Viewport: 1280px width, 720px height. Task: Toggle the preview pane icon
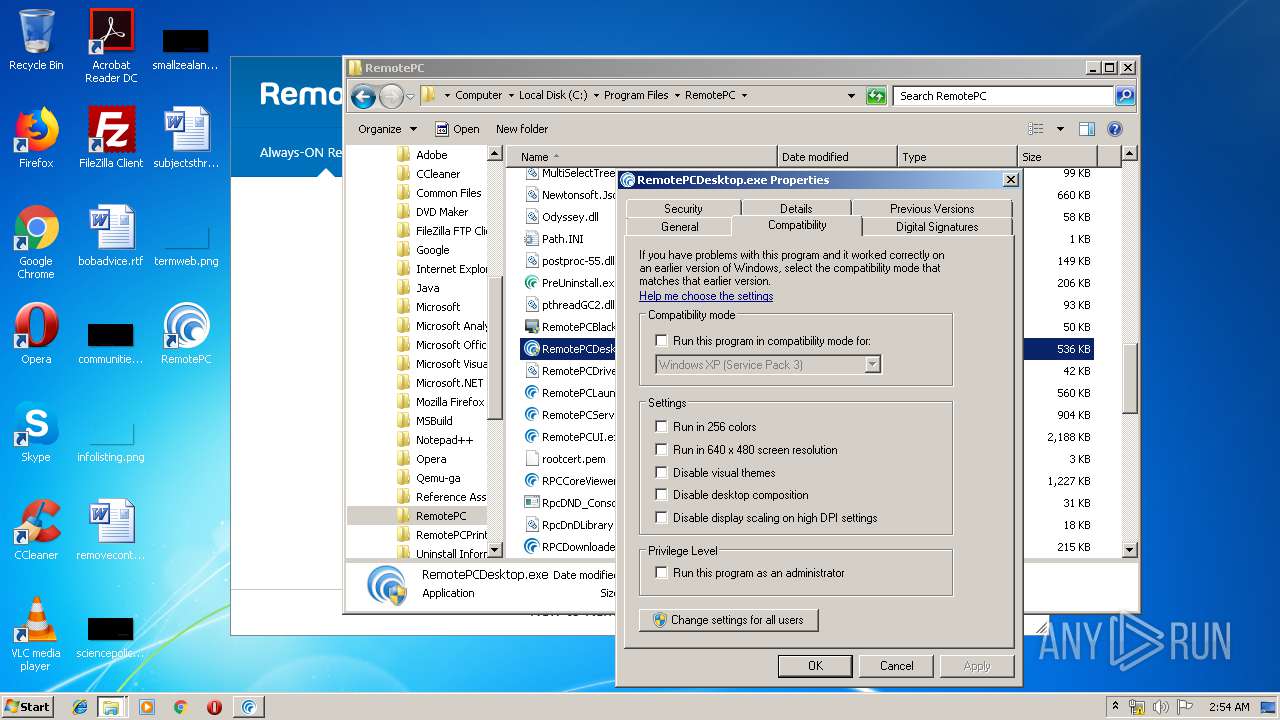(1087, 129)
